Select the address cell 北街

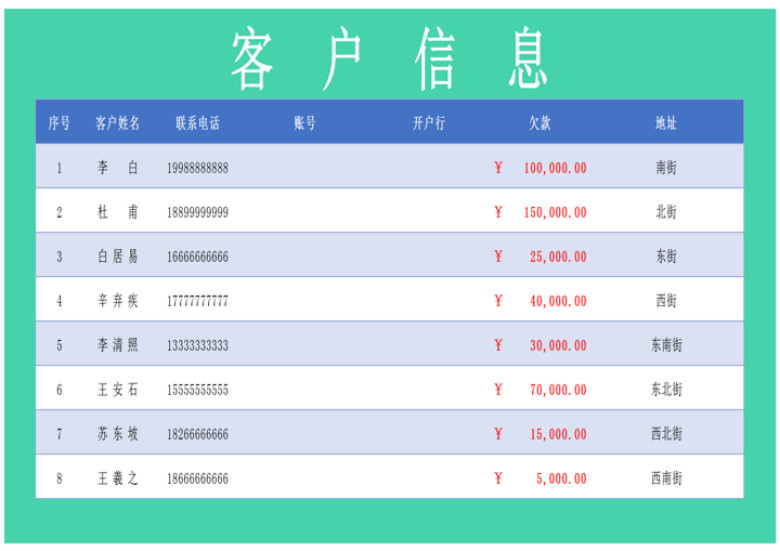pyautogui.click(x=666, y=212)
